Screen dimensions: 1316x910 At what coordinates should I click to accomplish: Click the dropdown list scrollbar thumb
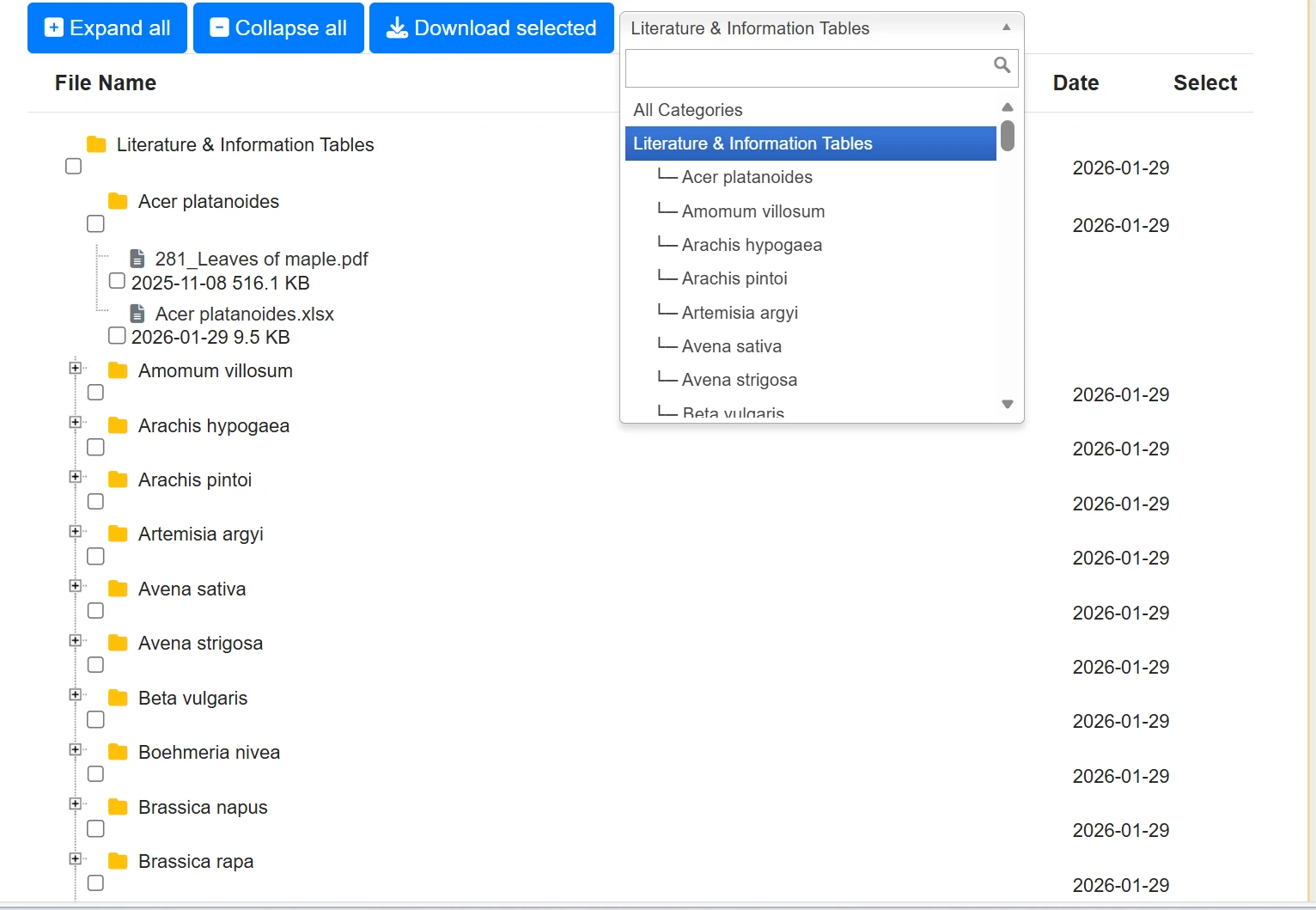[1008, 136]
